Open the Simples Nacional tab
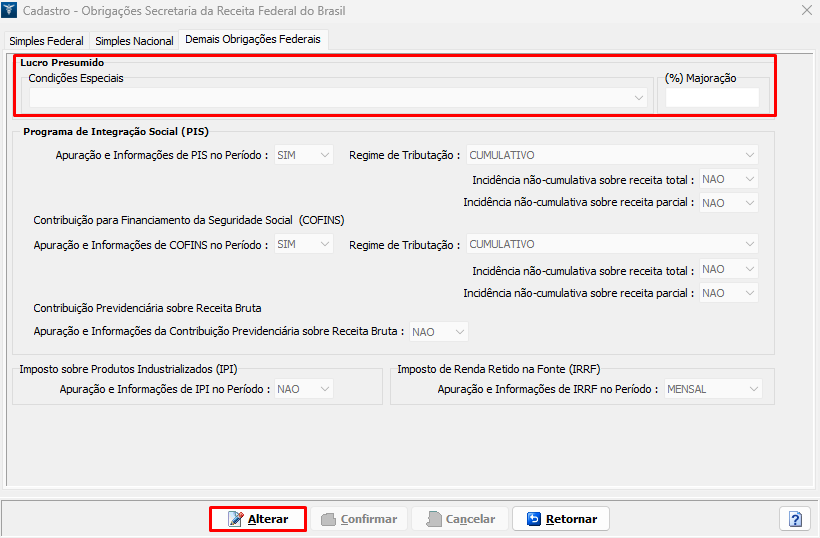 (x=134, y=41)
